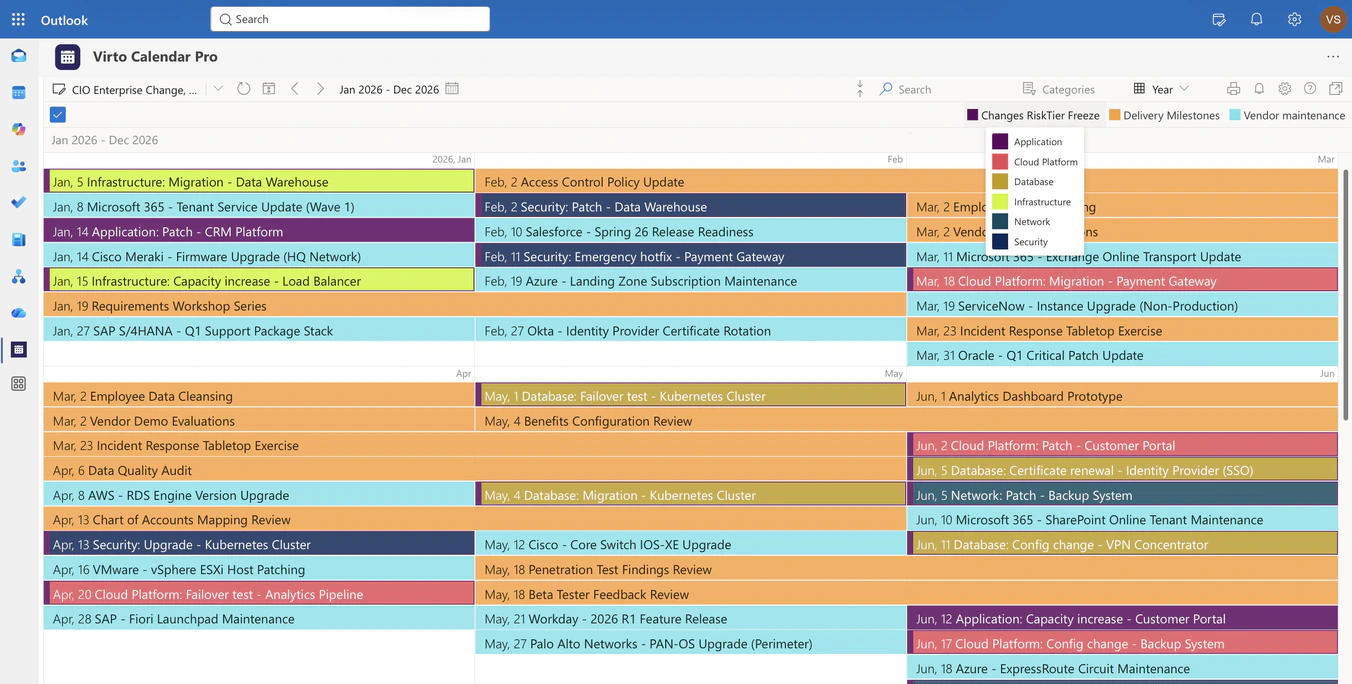The image size is (1352, 684).
Task: Select Security category in legend popup
Action: point(1034,242)
